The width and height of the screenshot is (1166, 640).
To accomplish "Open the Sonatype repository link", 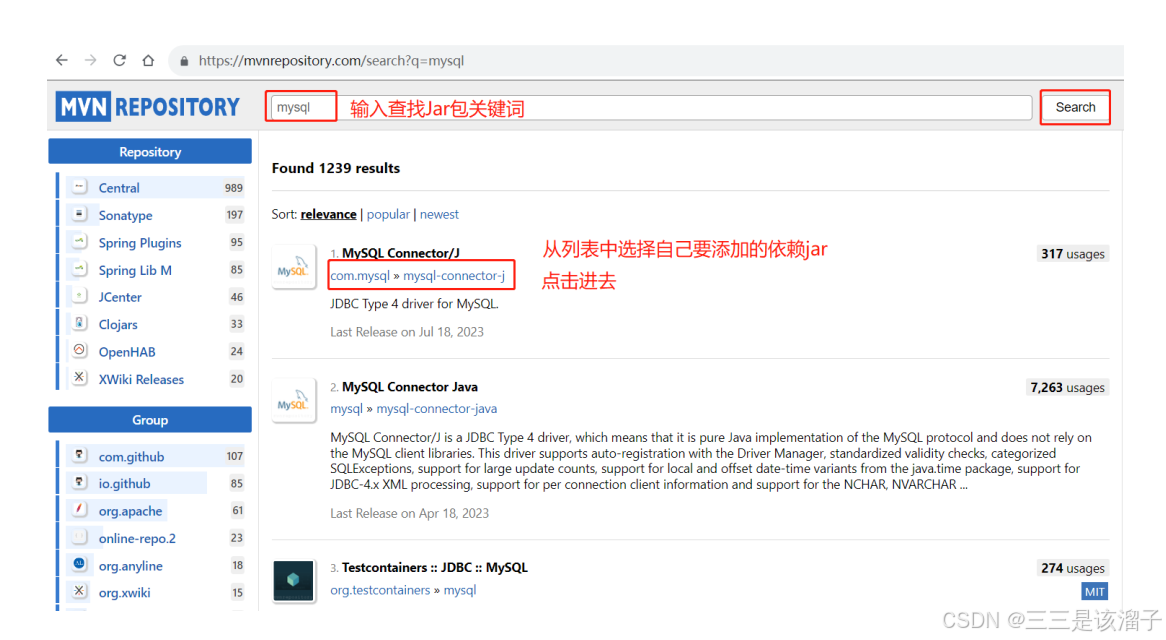I will coord(126,216).
